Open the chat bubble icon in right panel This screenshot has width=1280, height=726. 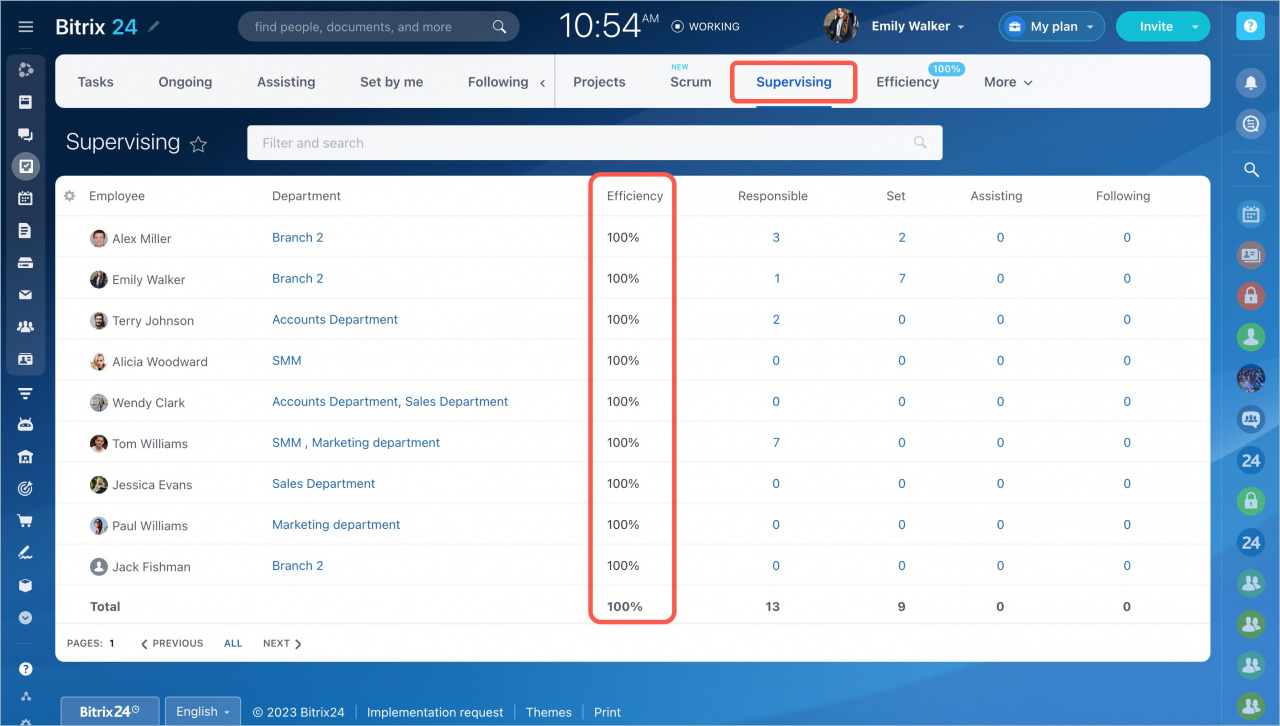pyautogui.click(x=1250, y=124)
